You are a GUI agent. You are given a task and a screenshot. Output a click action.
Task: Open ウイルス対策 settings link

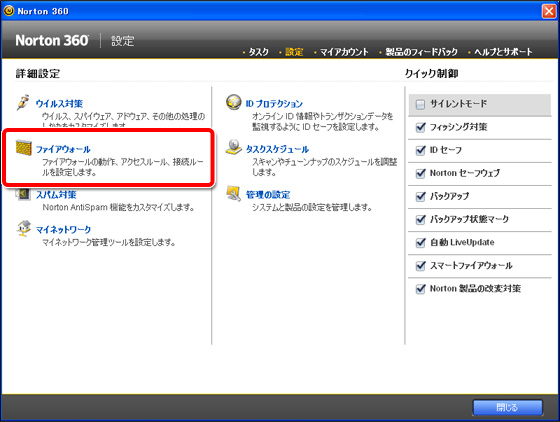pos(59,104)
